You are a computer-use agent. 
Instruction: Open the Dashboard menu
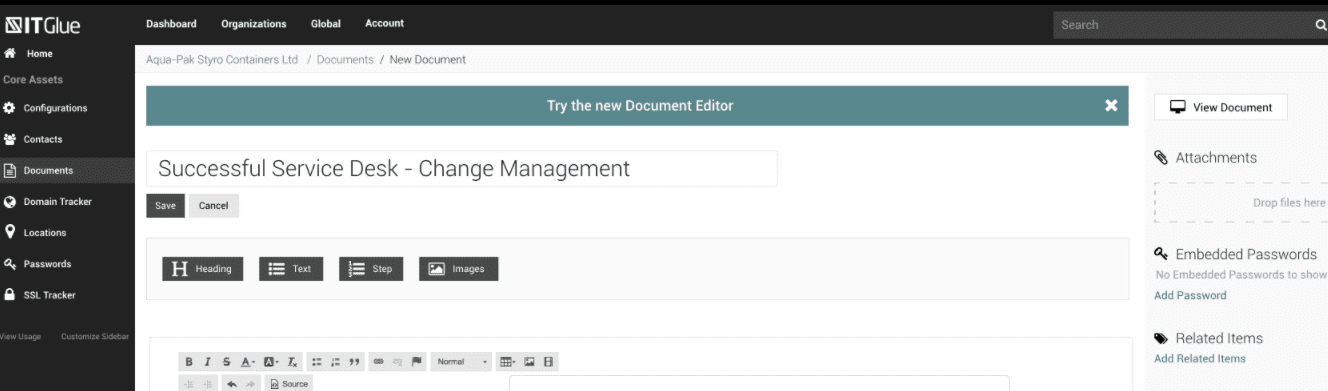coord(171,24)
